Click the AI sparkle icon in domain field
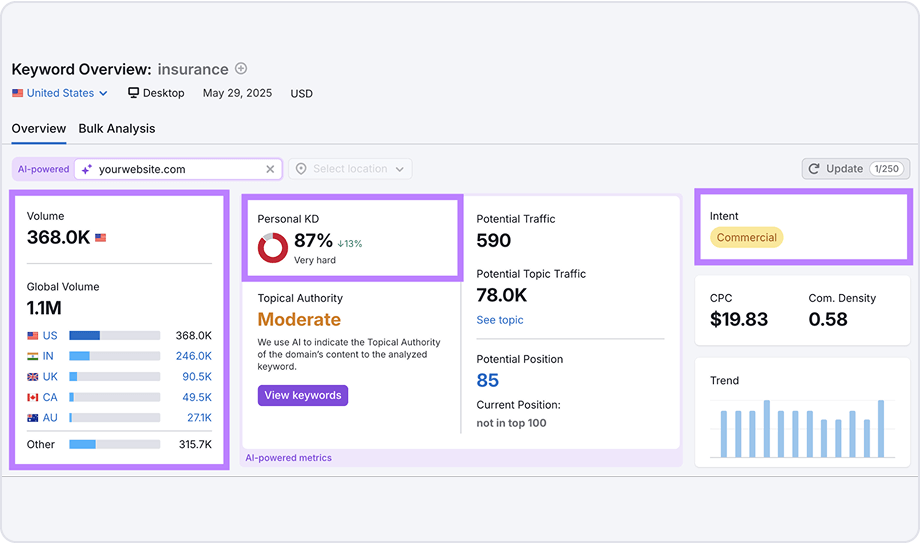The height and width of the screenshot is (543, 920). 87,169
